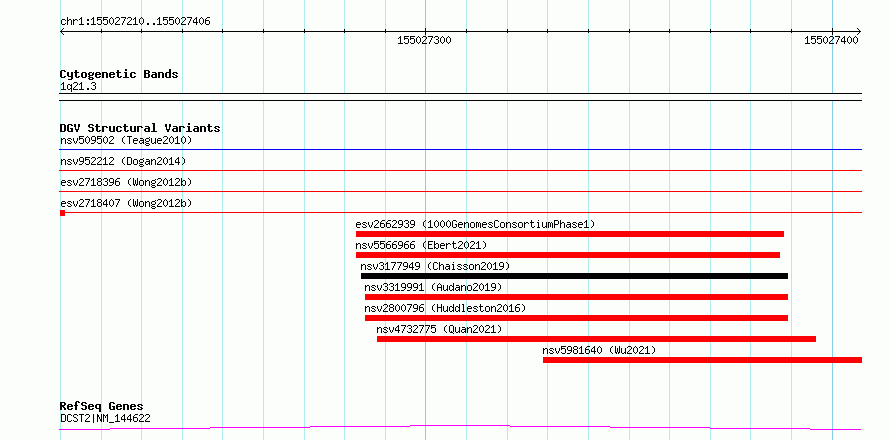Click the red bar under esv2662939
890x440 pixels.
(570, 234)
